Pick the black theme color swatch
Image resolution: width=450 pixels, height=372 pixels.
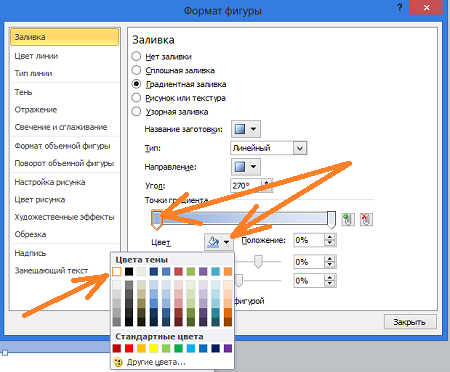[x=129, y=272]
